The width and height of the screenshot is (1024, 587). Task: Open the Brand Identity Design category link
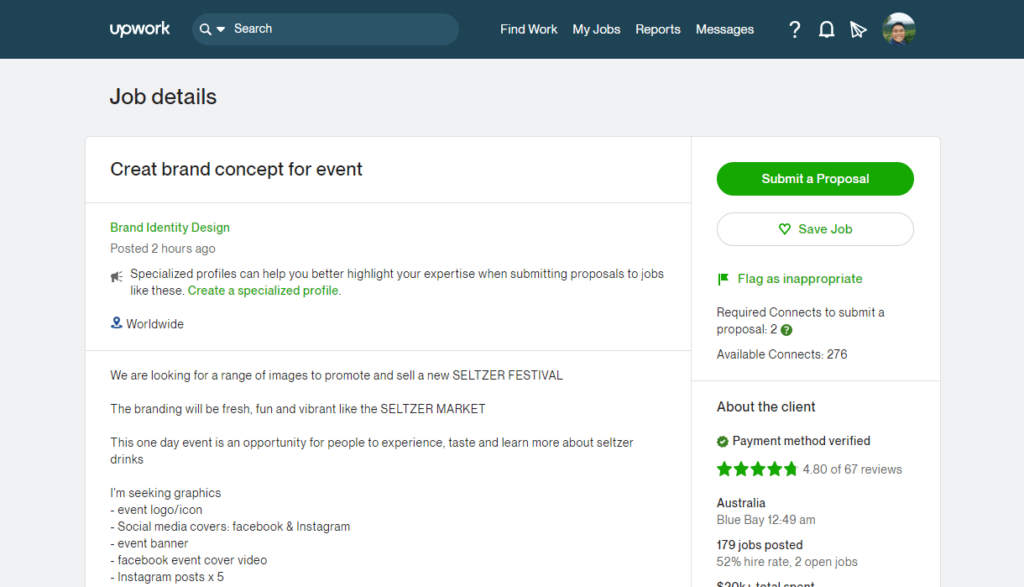pyautogui.click(x=170, y=227)
